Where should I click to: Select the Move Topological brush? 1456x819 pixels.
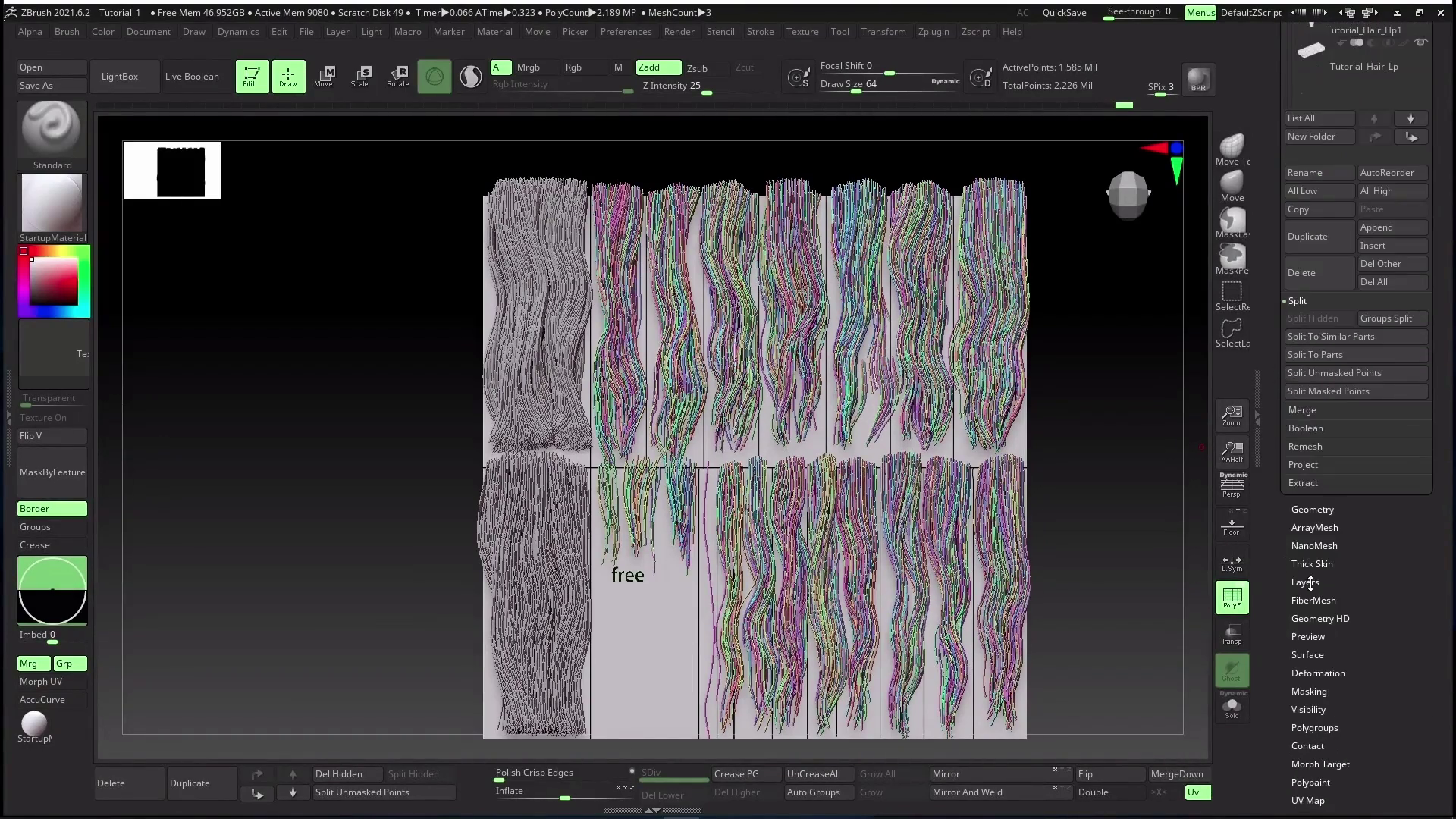point(1232,150)
